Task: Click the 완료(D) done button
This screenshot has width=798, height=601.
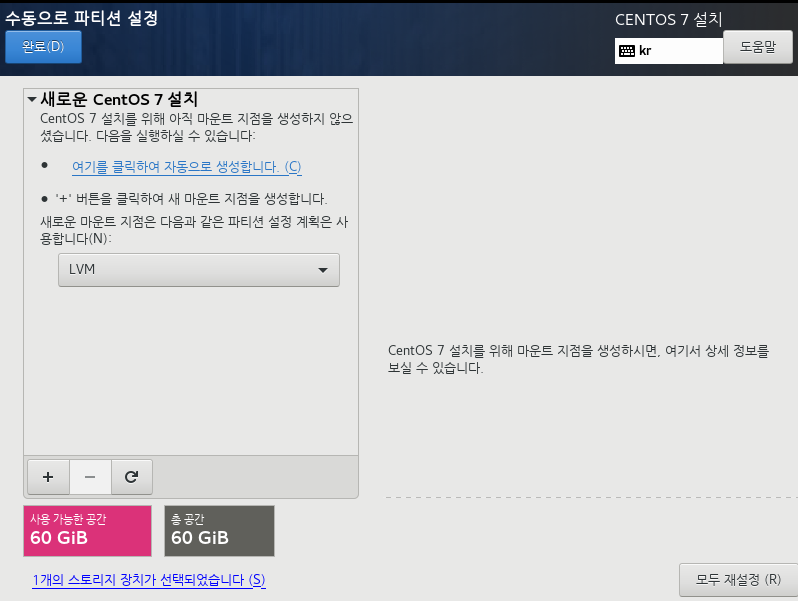Action: point(43,47)
